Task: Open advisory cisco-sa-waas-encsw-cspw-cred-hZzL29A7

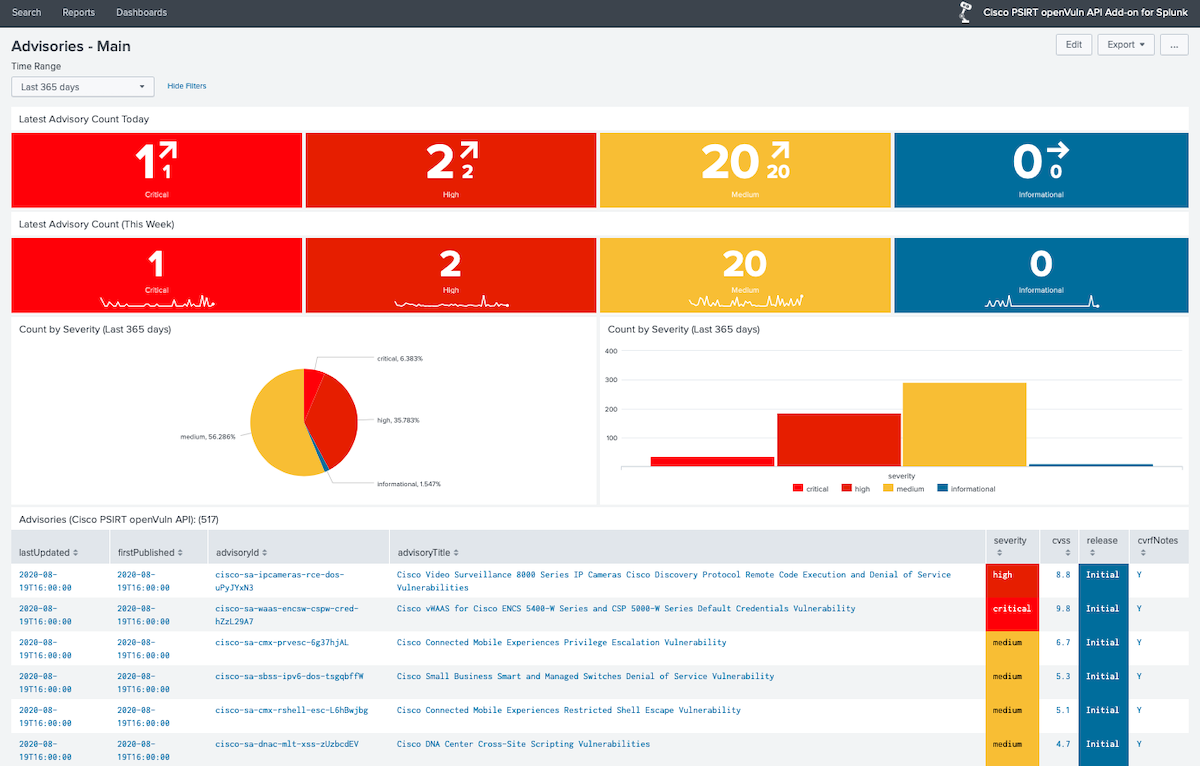Action: point(286,615)
